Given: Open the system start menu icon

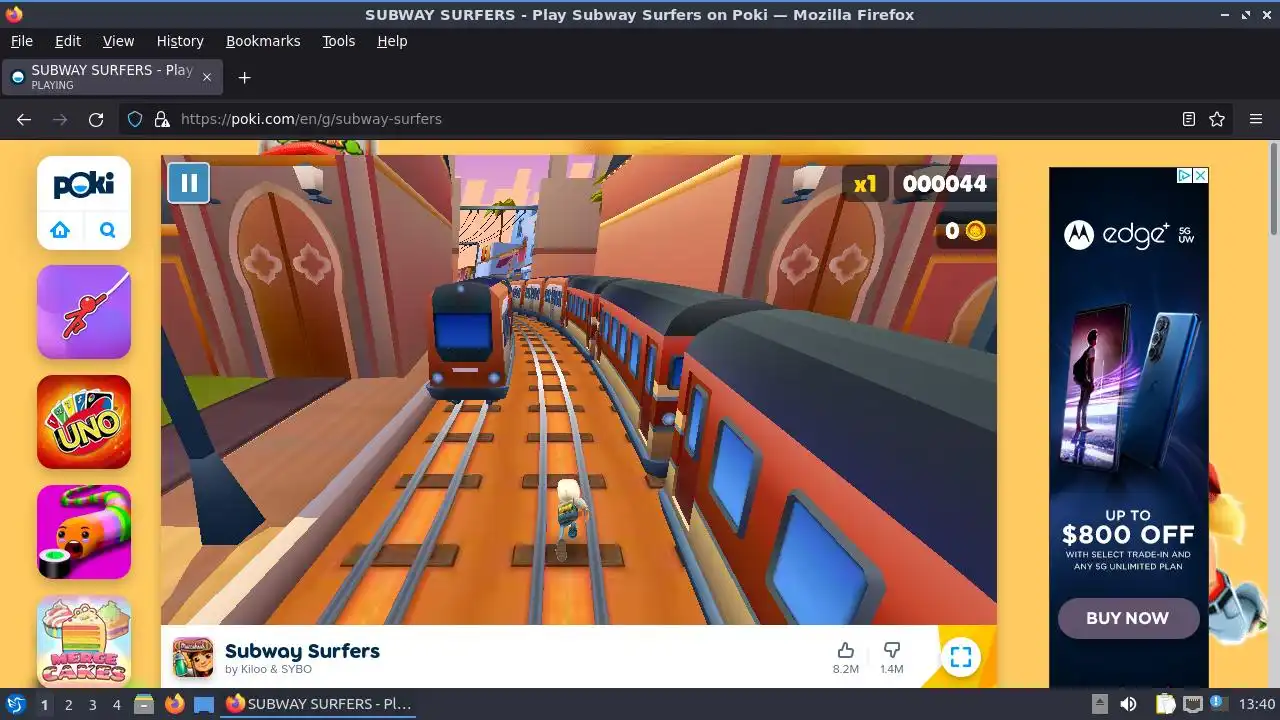Looking at the screenshot, I should coord(15,704).
